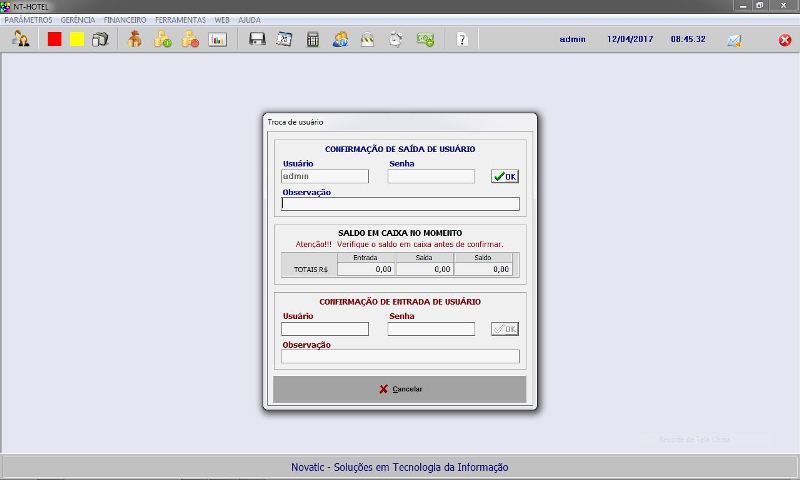Viewport: 800px width, 480px height.
Task: Click the red square toolbar button
Action: click(55, 40)
